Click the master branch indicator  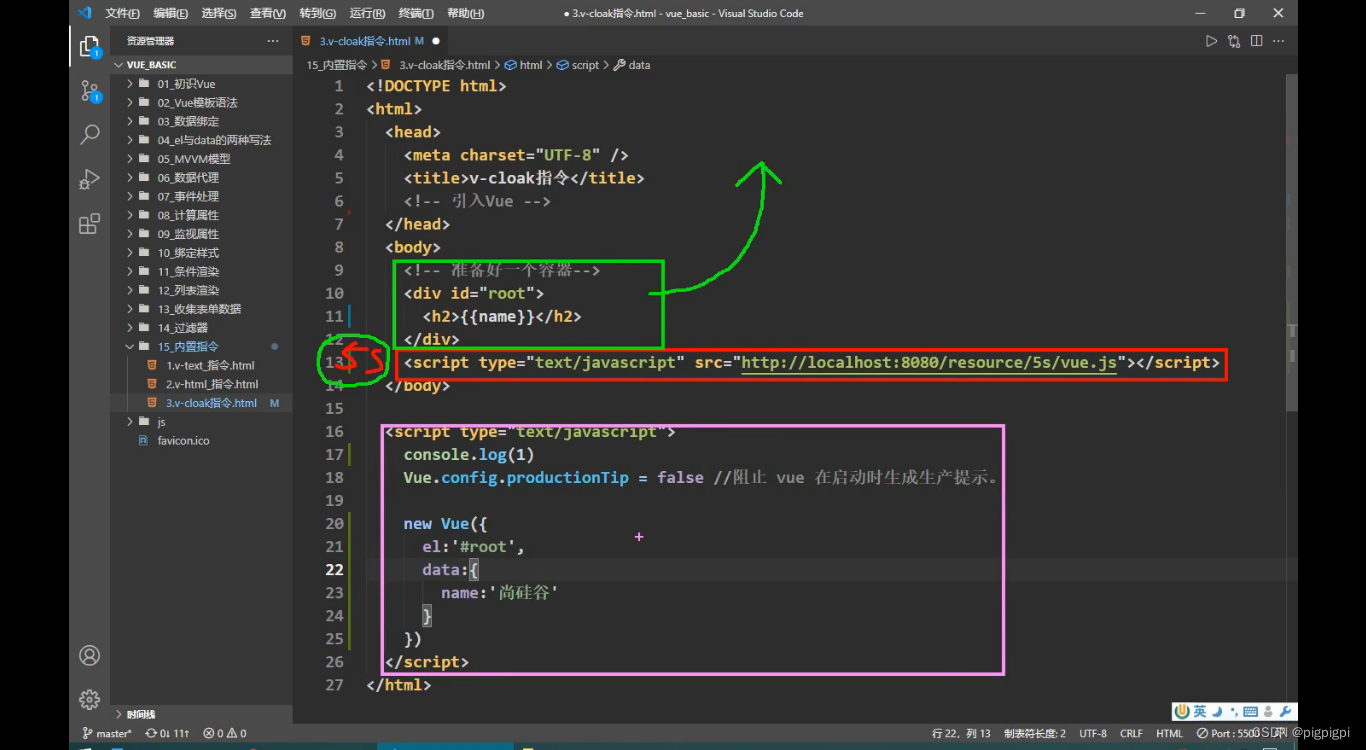click(x=107, y=733)
